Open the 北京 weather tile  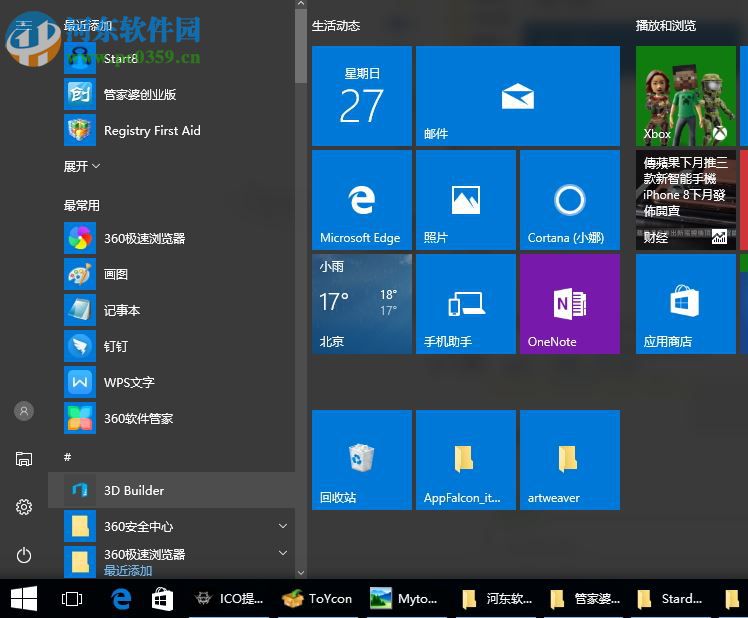point(362,304)
